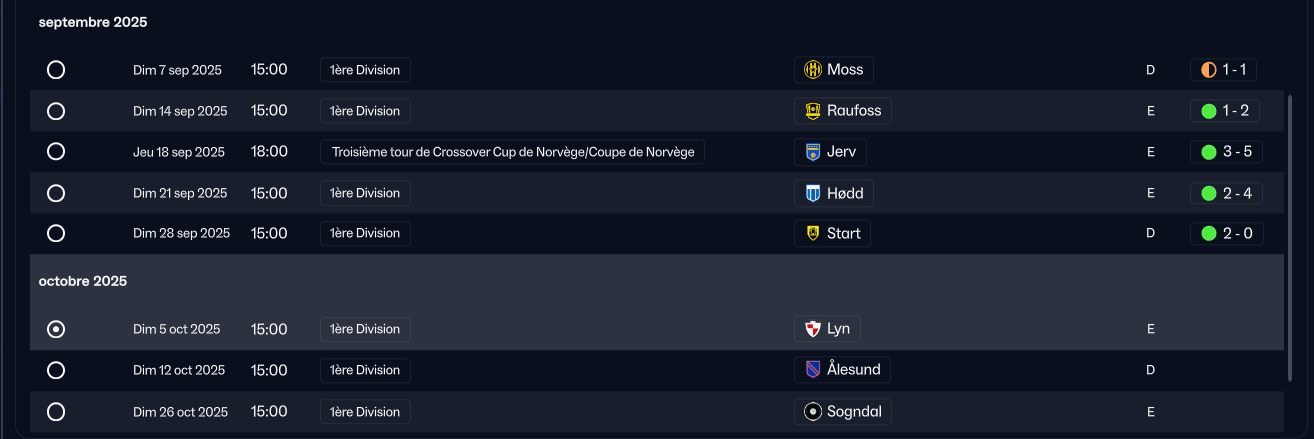1314x439 pixels.
Task: Click the Sogndal club crest icon
Action: [814, 412]
